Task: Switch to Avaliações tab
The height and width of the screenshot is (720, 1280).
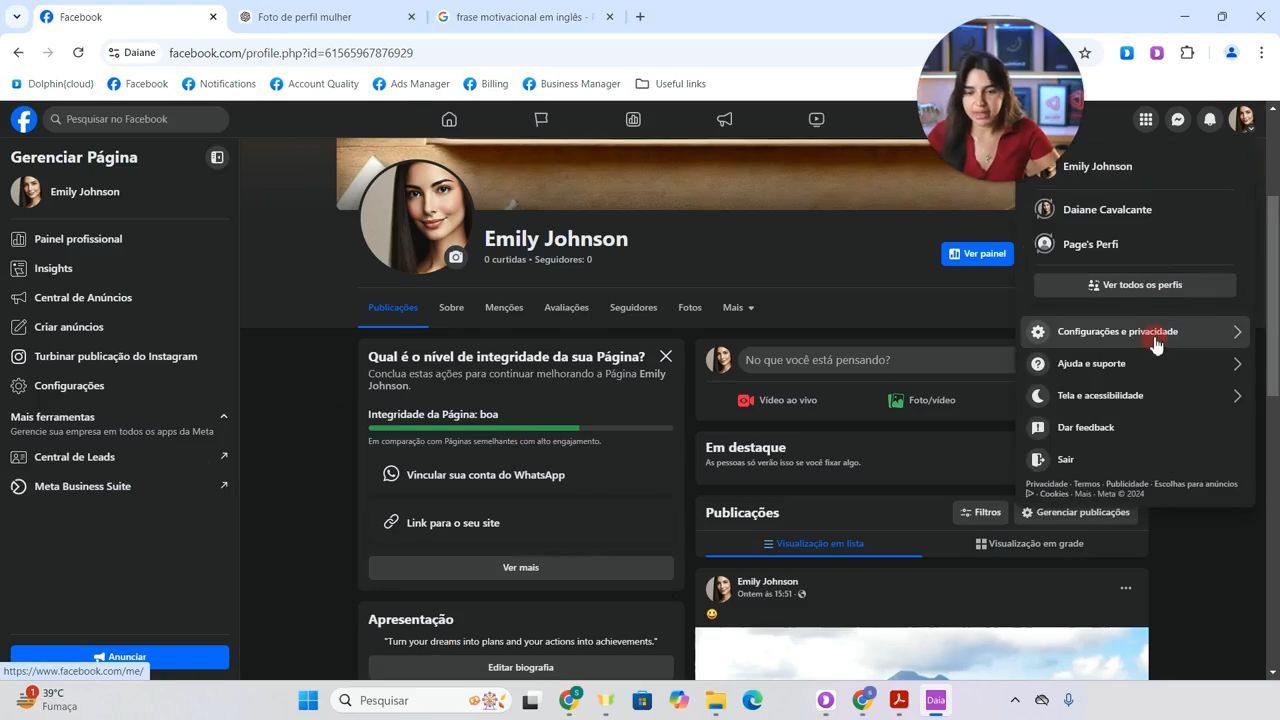Action: point(566,308)
